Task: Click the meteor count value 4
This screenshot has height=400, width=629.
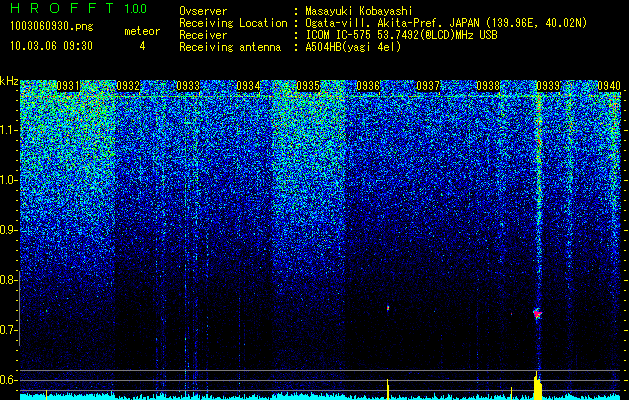Action: [142, 46]
